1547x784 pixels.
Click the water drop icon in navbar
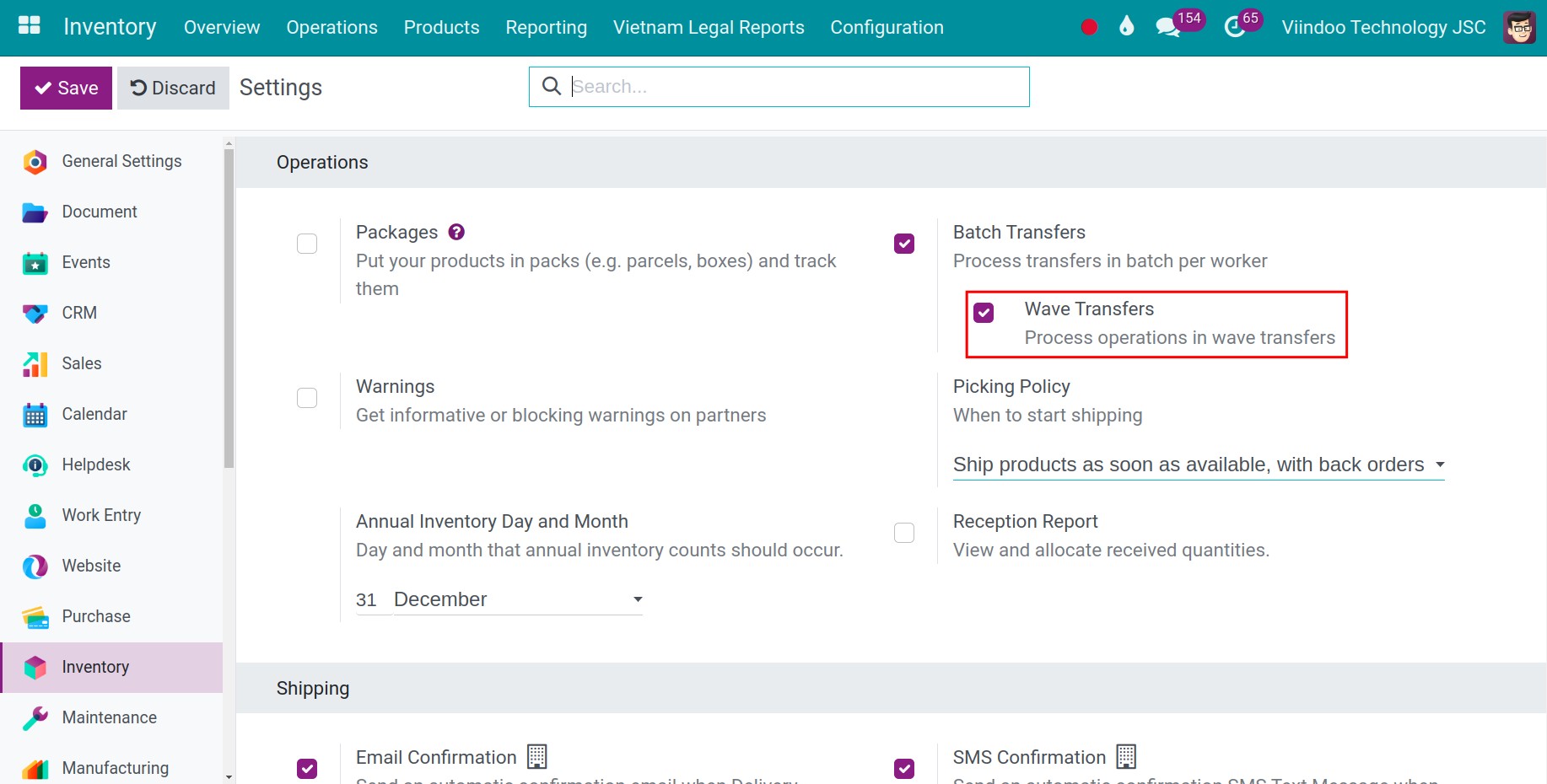tap(1126, 26)
